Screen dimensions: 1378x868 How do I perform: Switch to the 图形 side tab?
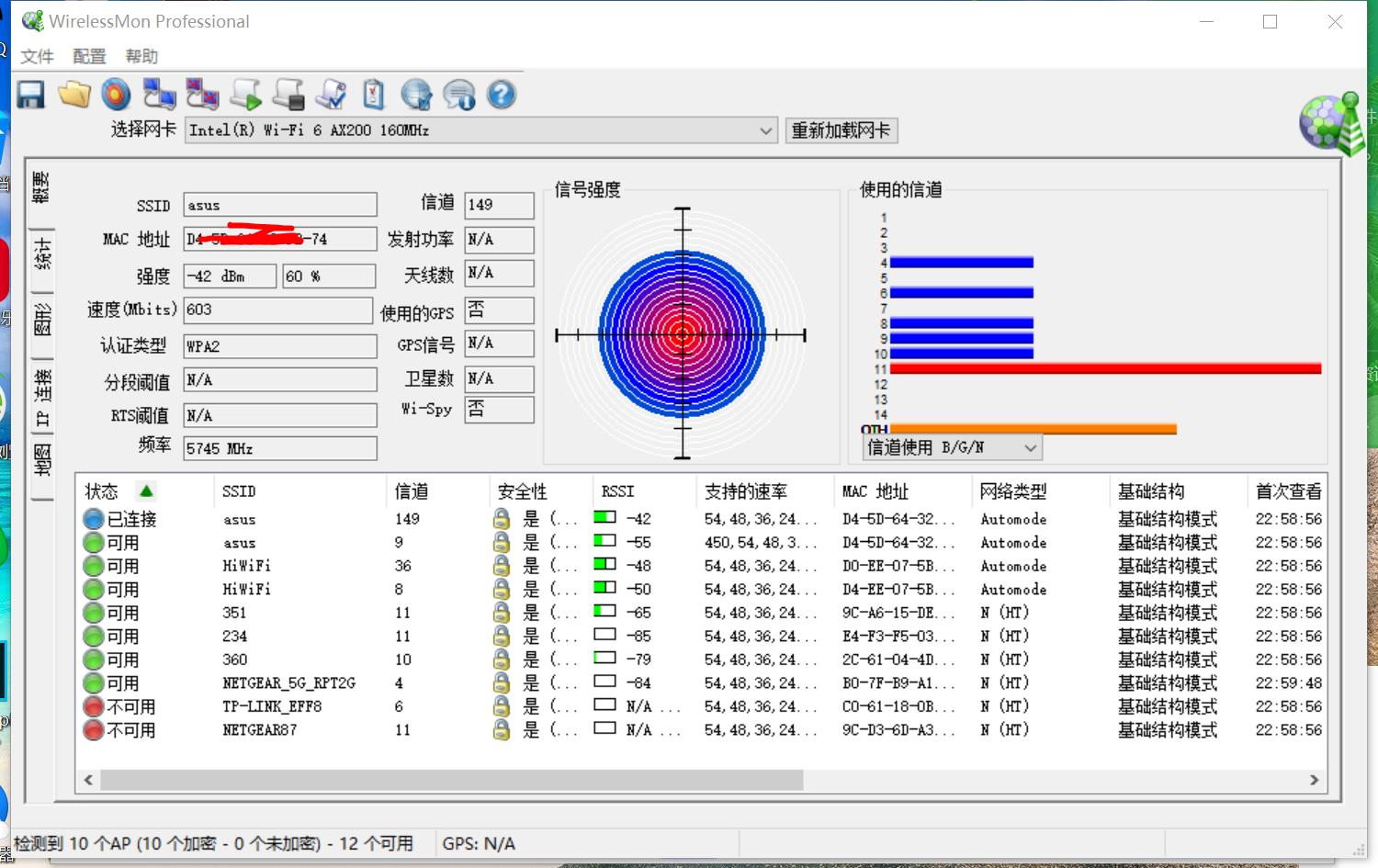tap(42, 319)
